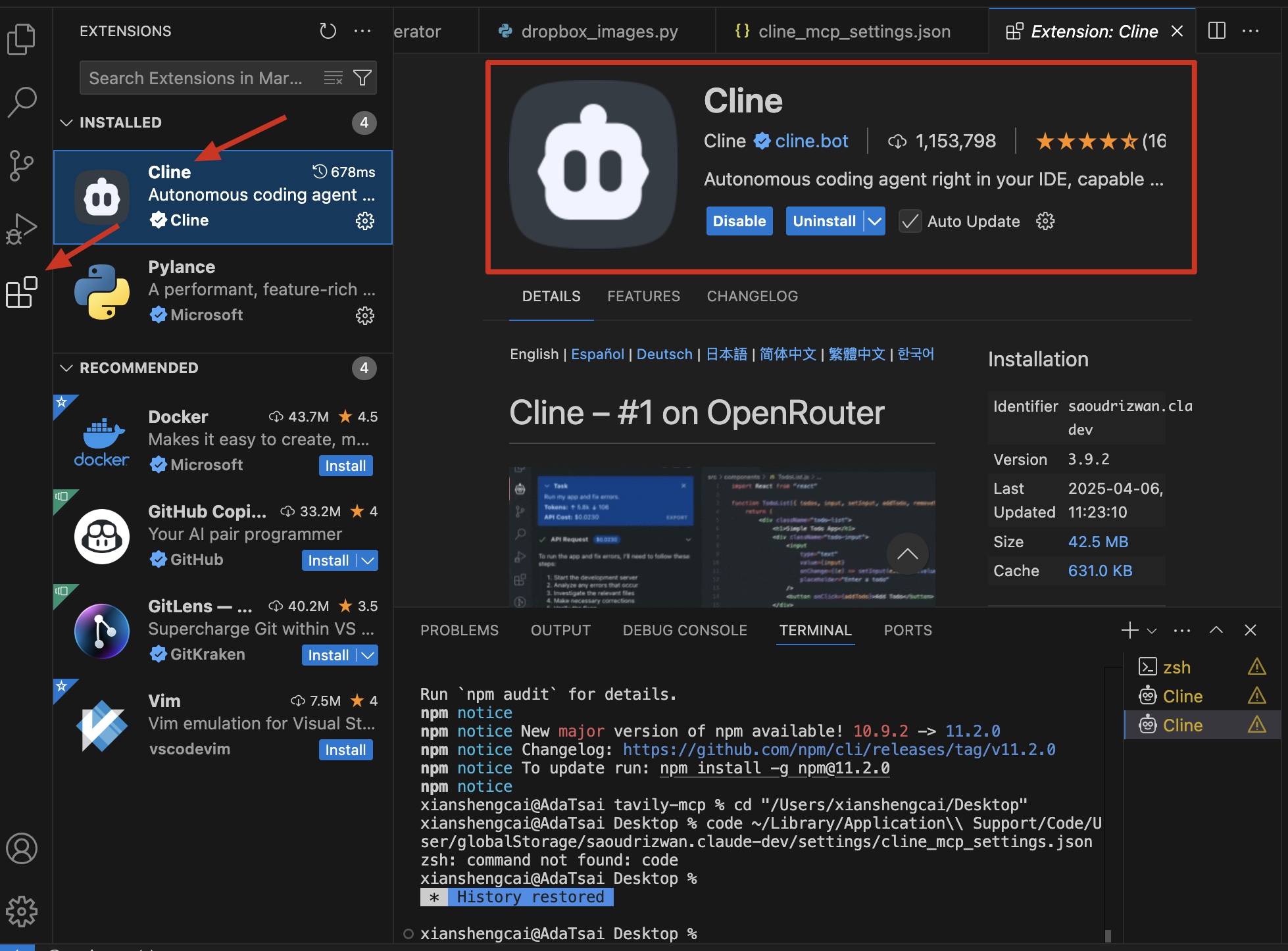Open GitLens install dropdown arrow
1288x951 pixels.
pos(368,655)
